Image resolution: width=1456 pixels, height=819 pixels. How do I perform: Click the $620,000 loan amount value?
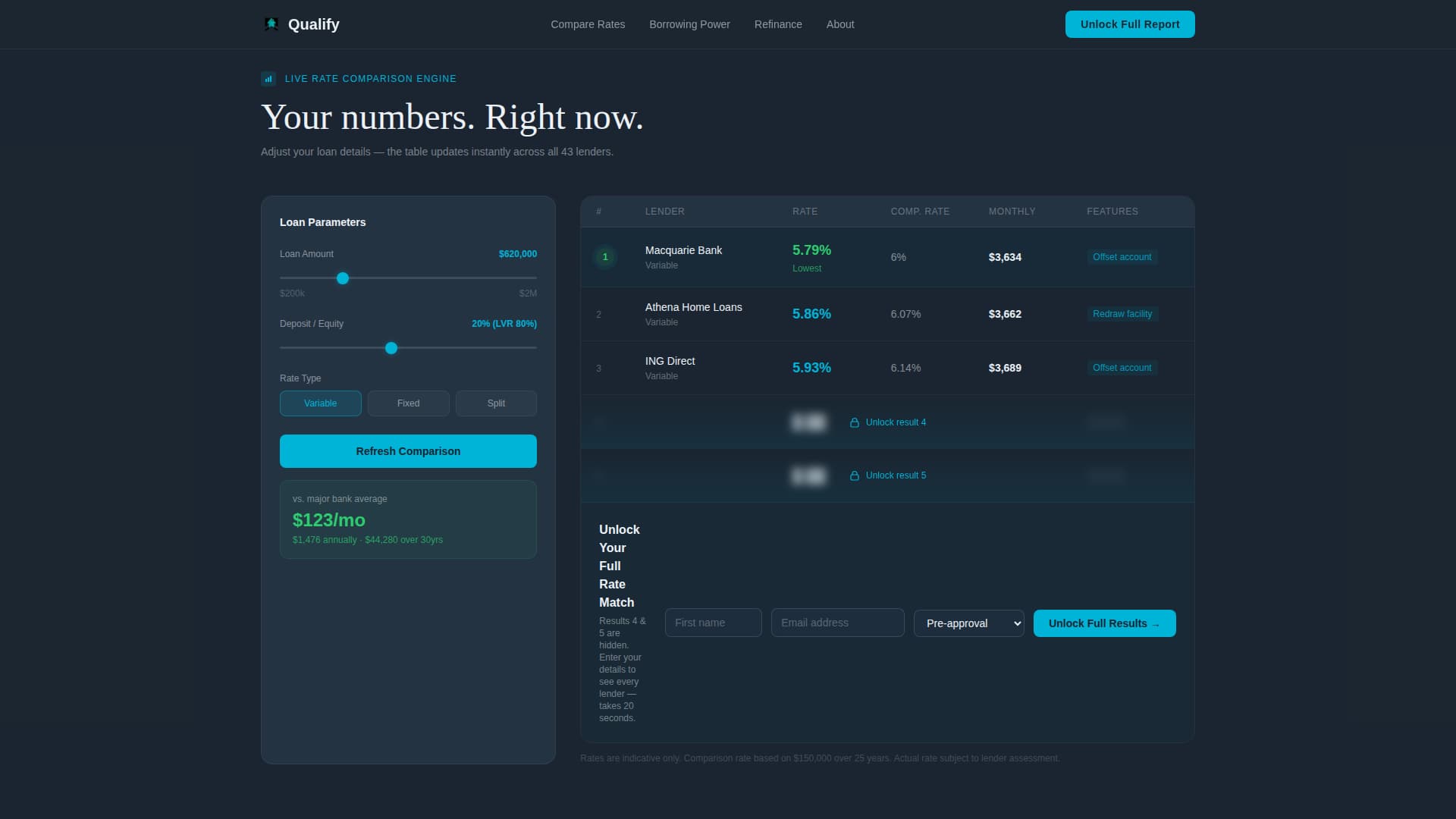pos(518,254)
